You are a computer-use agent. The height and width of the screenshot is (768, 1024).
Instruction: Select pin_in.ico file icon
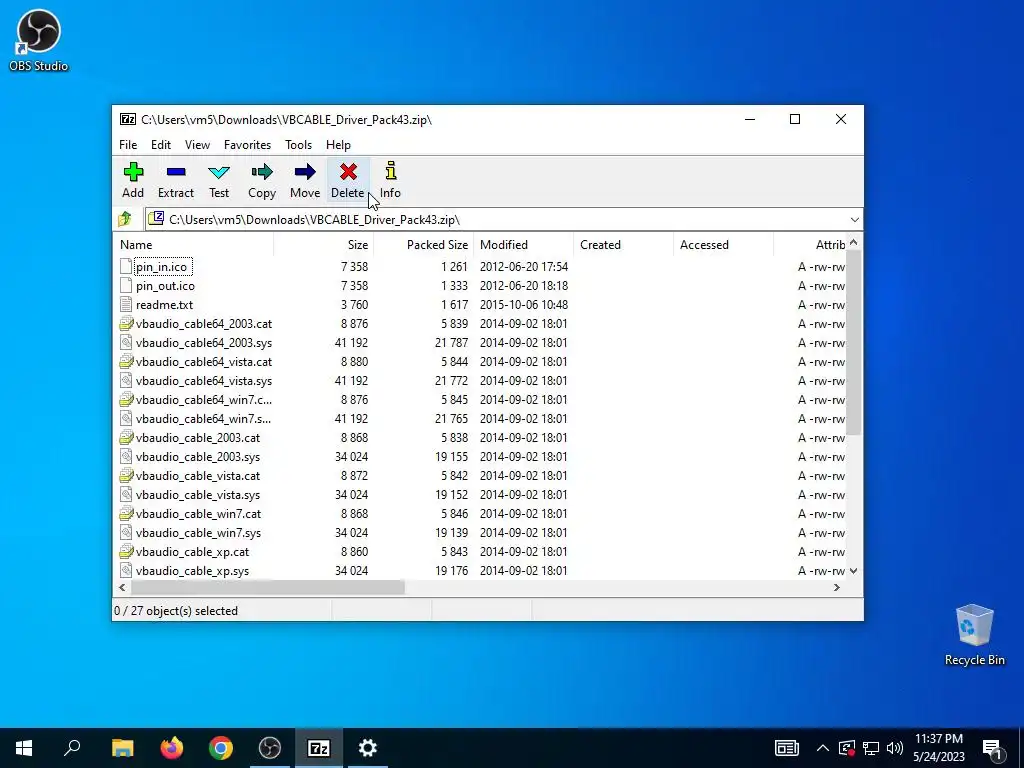coord(126,266)
